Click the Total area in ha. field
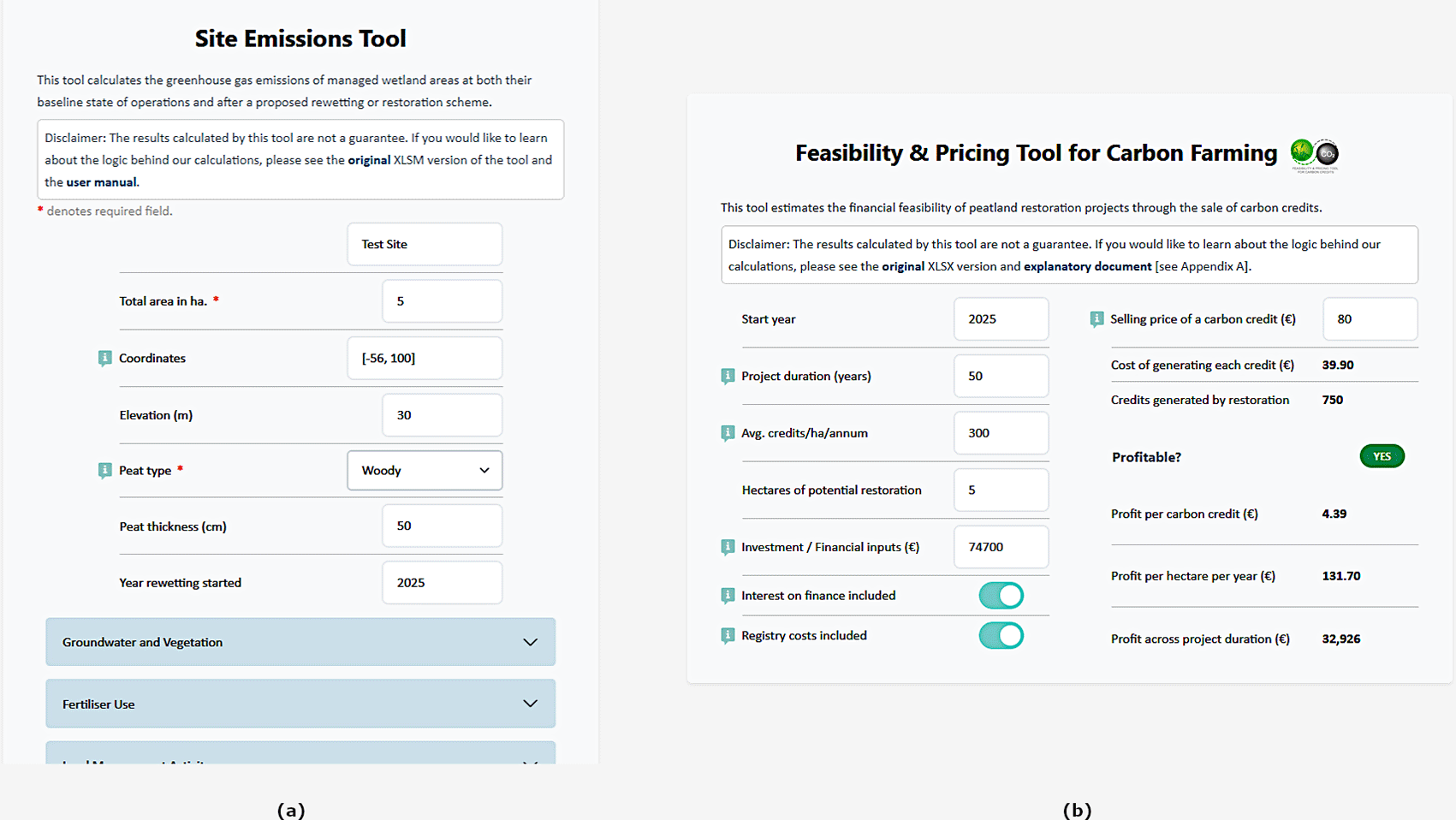This screenshot has width=1456, height=820. (x=443, y=301)
